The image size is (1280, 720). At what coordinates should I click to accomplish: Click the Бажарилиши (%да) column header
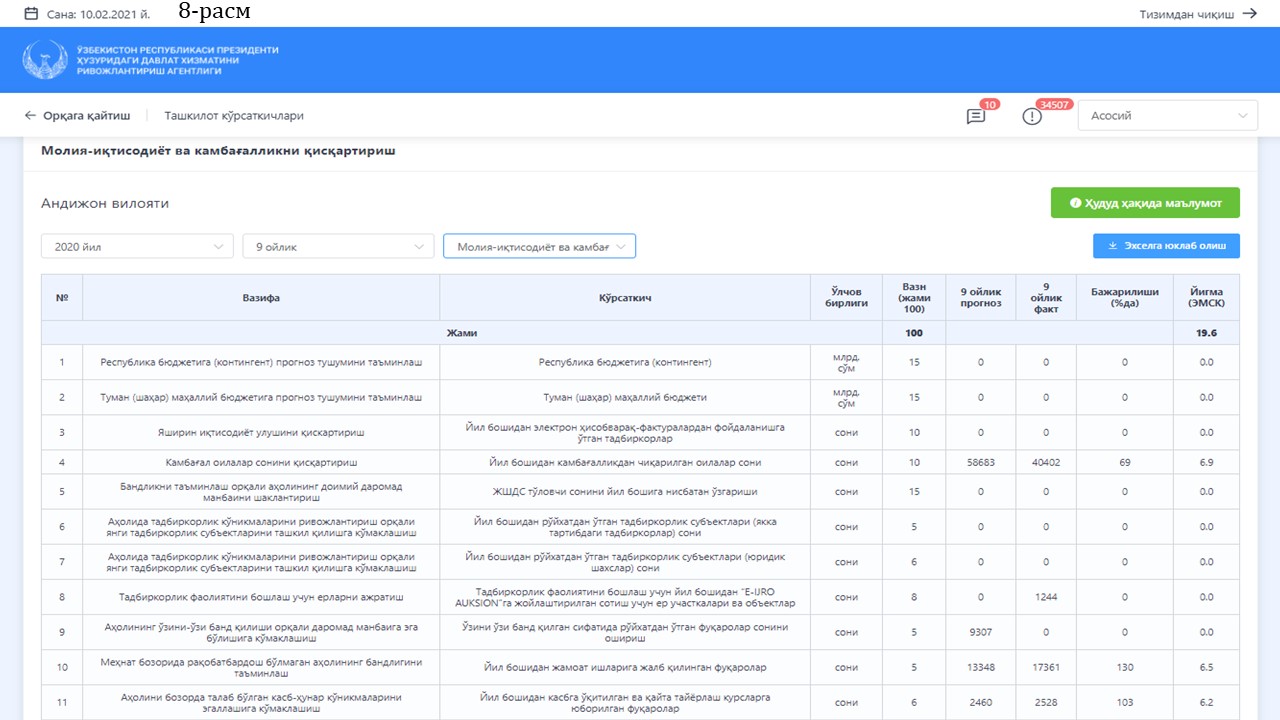[1124, 297]
